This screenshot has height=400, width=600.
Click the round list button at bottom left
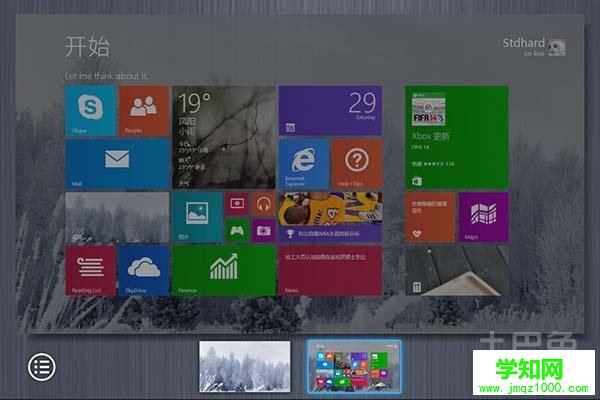point(42,367)
